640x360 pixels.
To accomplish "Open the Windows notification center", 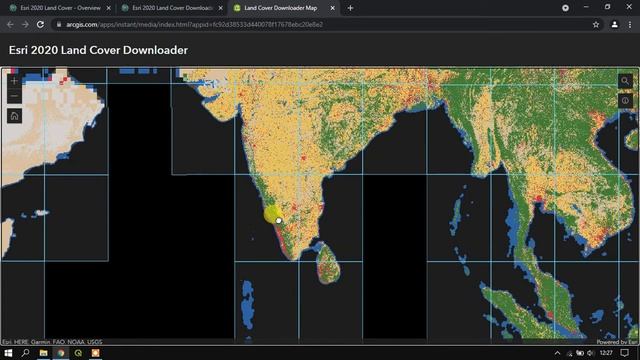I will pos(624,353).
